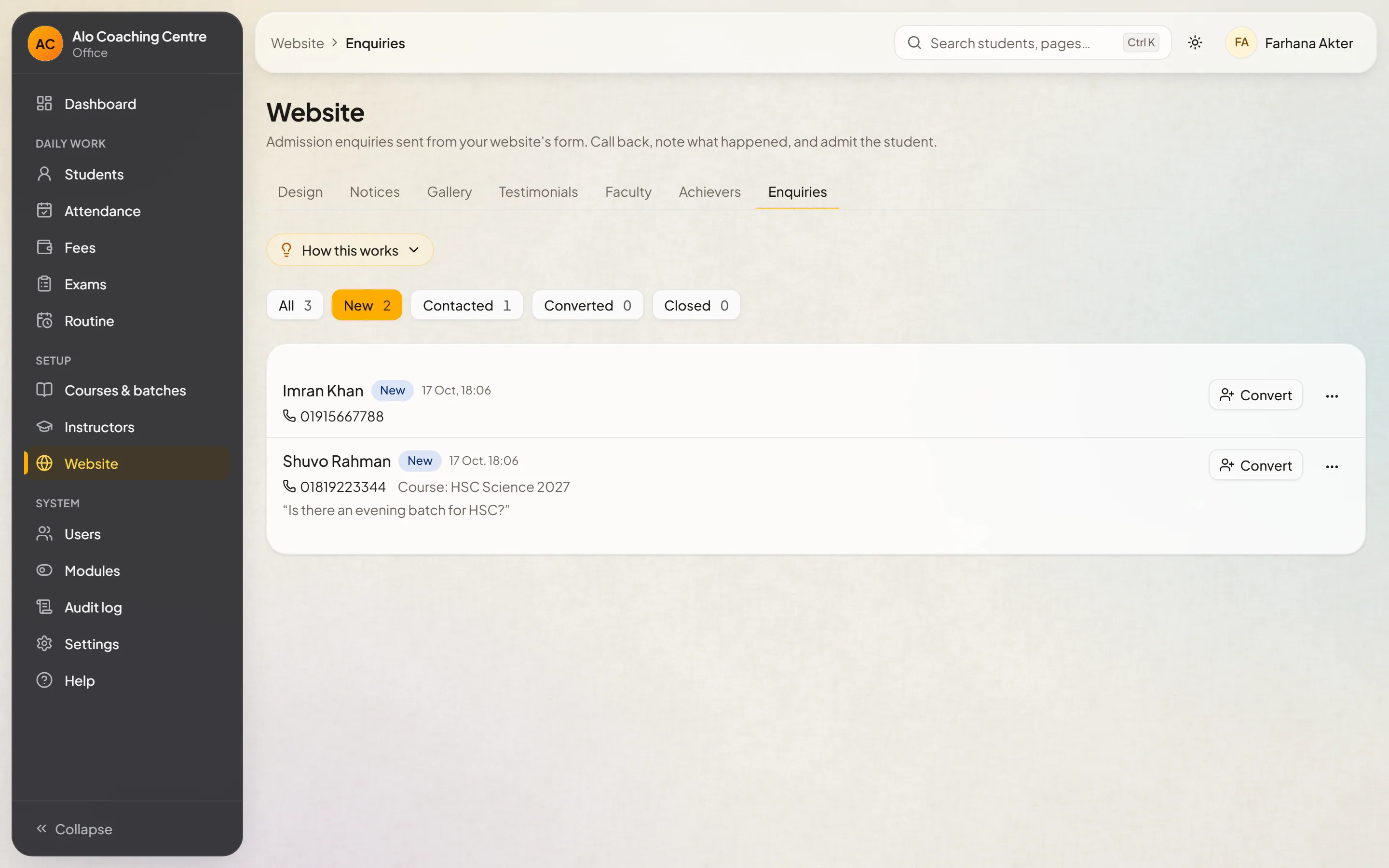Viewport: 1389px width, 868px height.
Task: Open the Modules page
Action: pos(127,571)
